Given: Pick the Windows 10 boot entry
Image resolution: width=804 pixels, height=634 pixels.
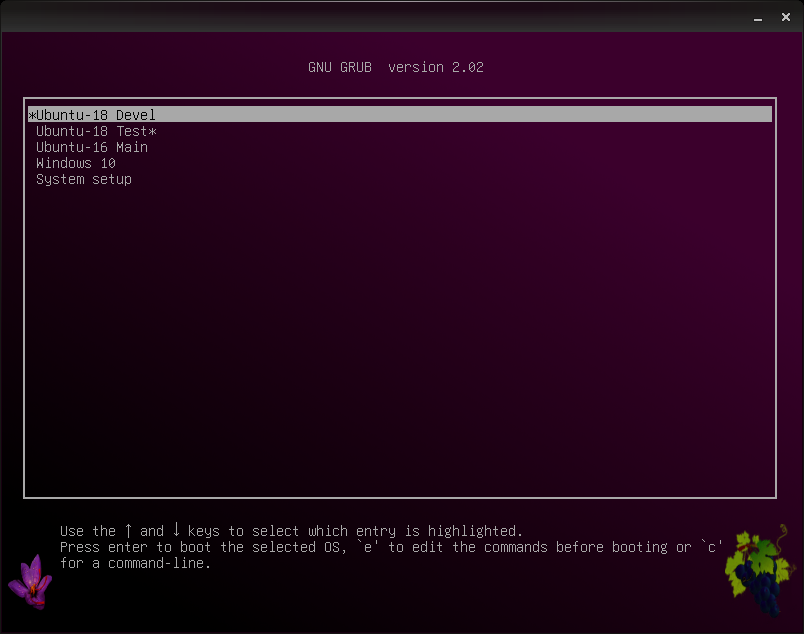Looking at the screenshot, I should (76, 163).
